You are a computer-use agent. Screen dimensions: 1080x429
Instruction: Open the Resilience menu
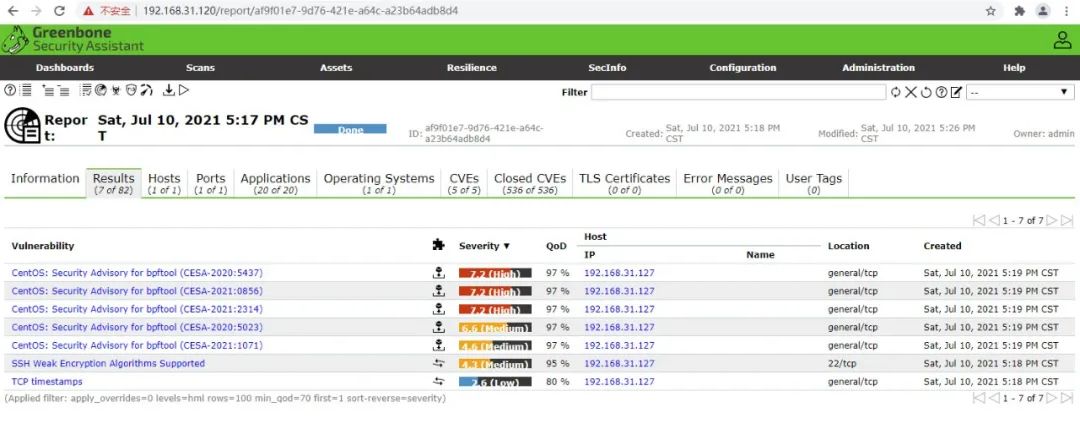point(472,67)
